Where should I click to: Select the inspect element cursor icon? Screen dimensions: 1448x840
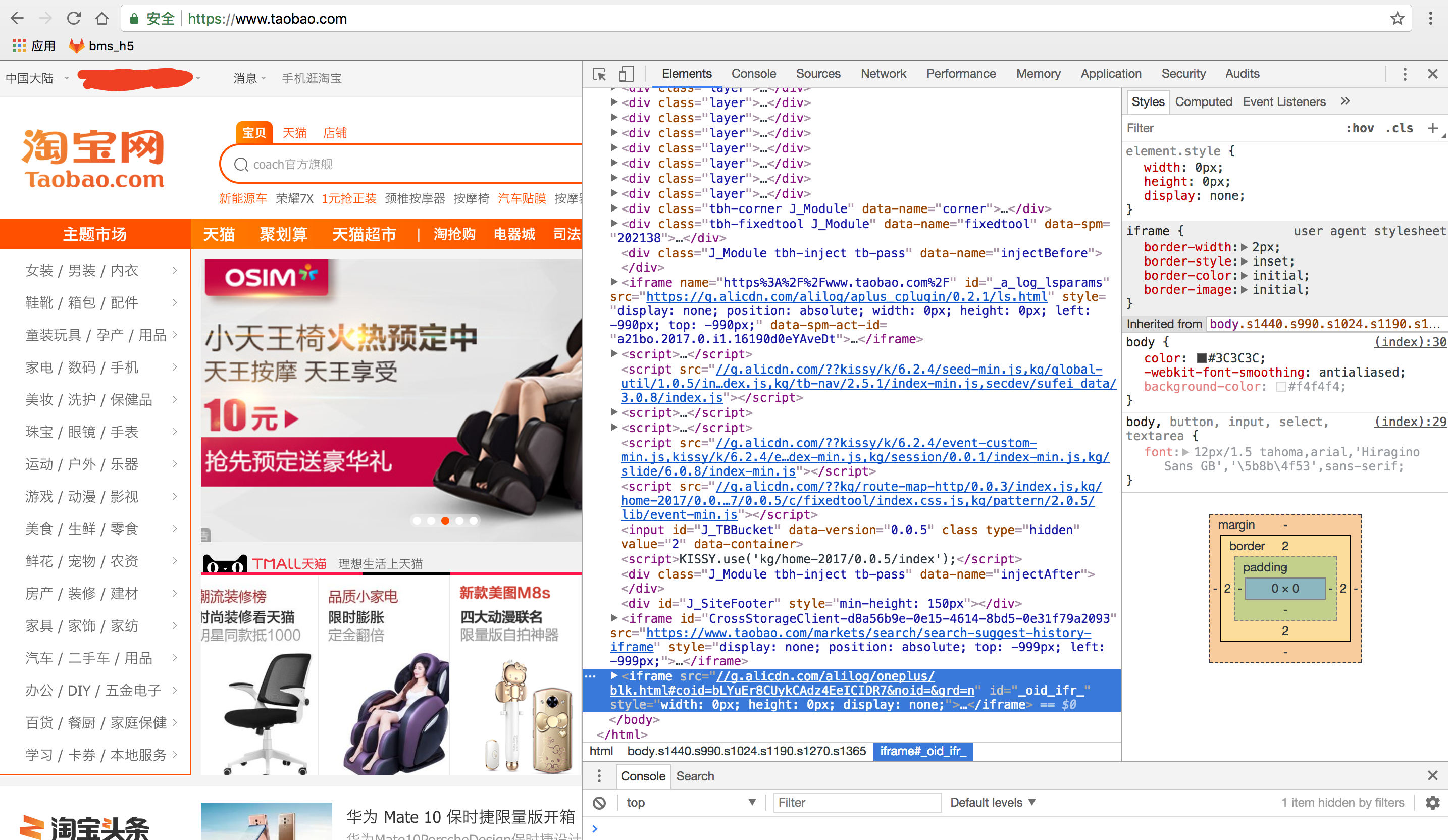tap(599, 74)
